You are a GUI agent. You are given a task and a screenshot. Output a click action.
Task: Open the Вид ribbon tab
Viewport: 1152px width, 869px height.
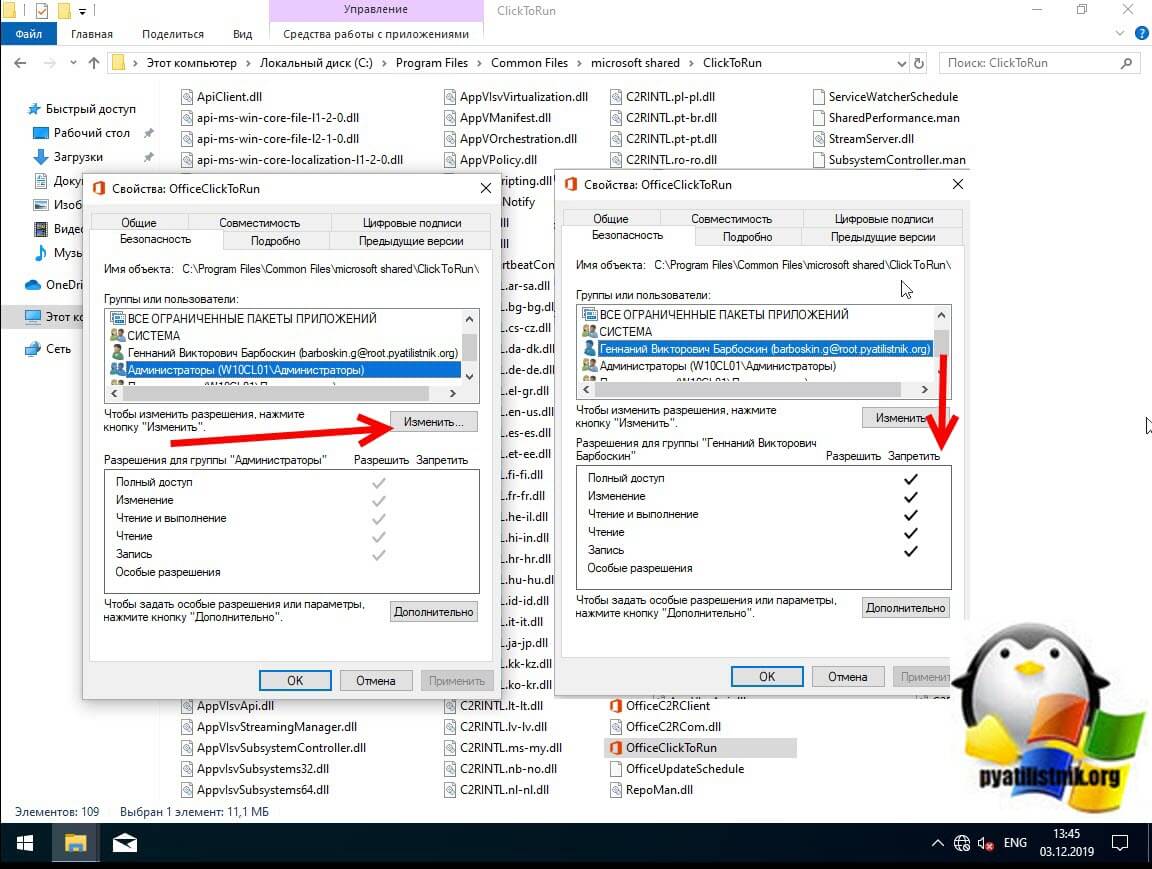tap(242, 34)
